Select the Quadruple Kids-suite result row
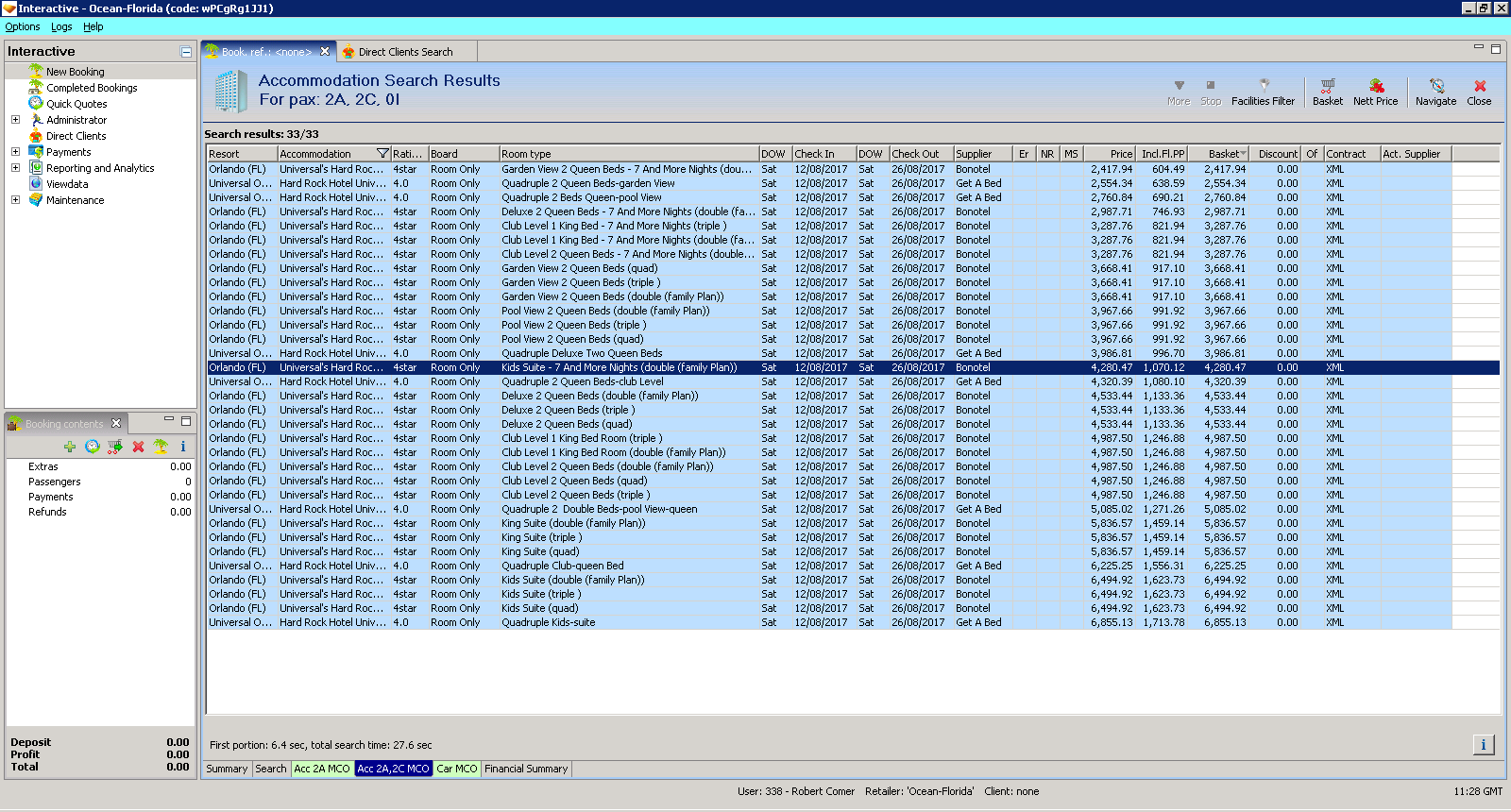 548,622
